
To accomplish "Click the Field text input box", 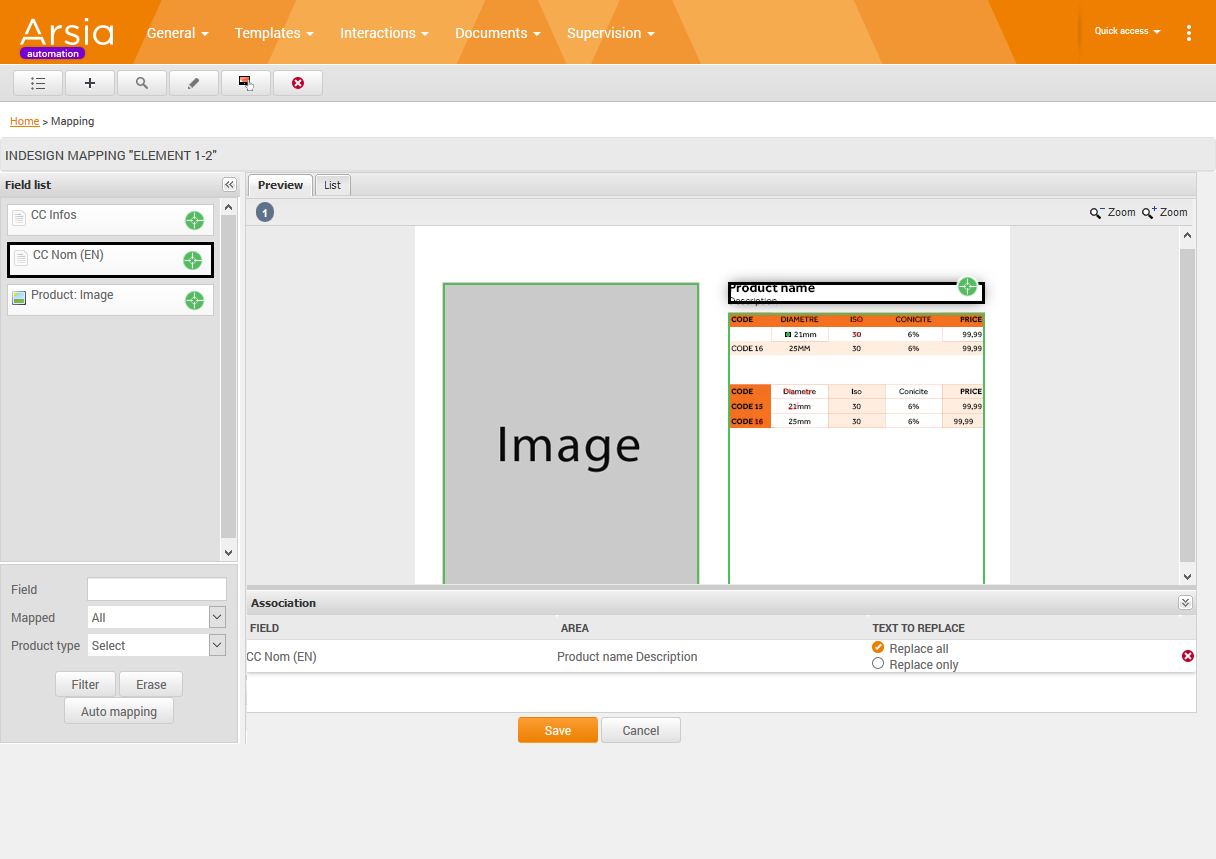I will (x=157, y=590).
